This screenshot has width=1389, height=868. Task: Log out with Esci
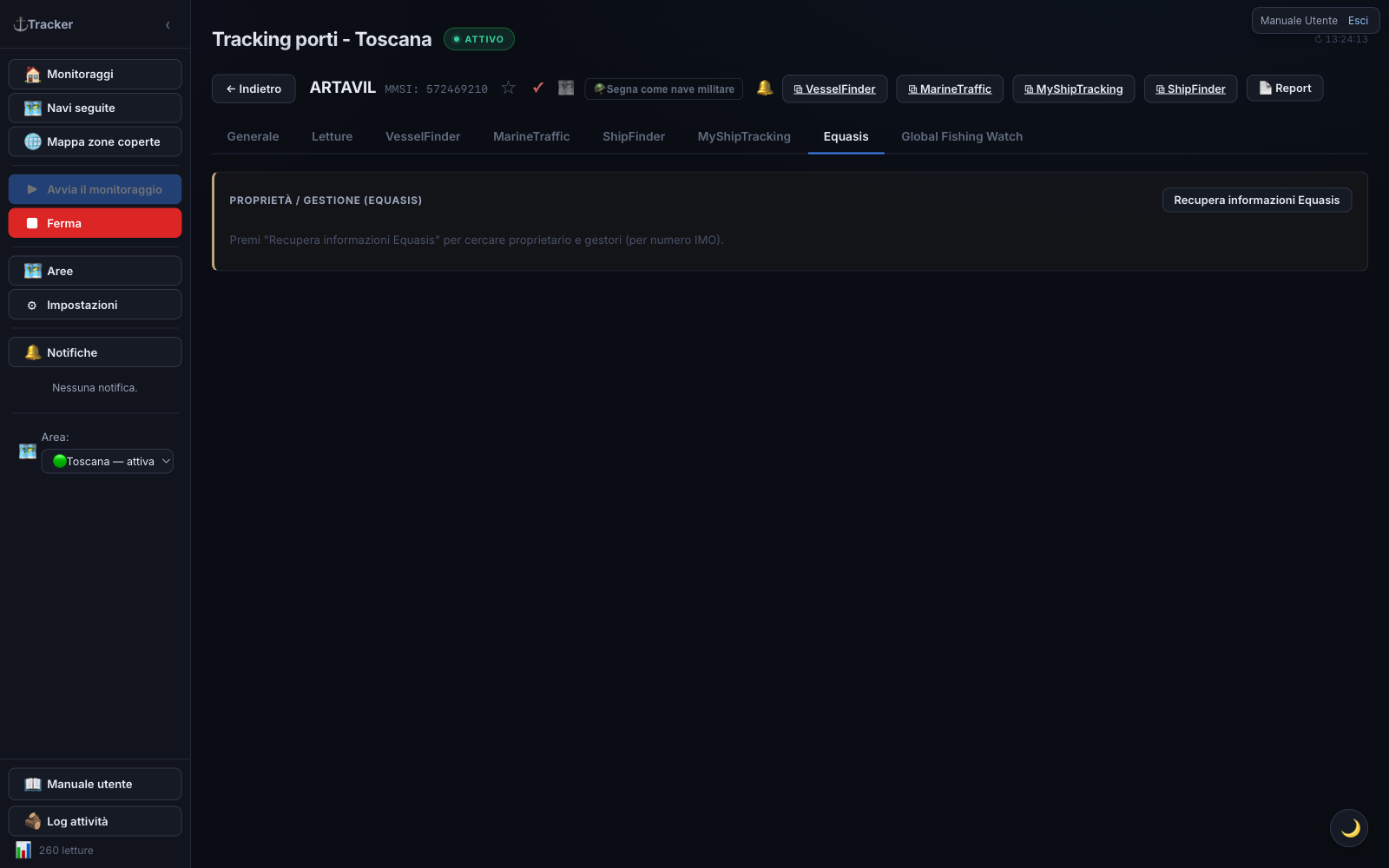tap(1358, 21)
